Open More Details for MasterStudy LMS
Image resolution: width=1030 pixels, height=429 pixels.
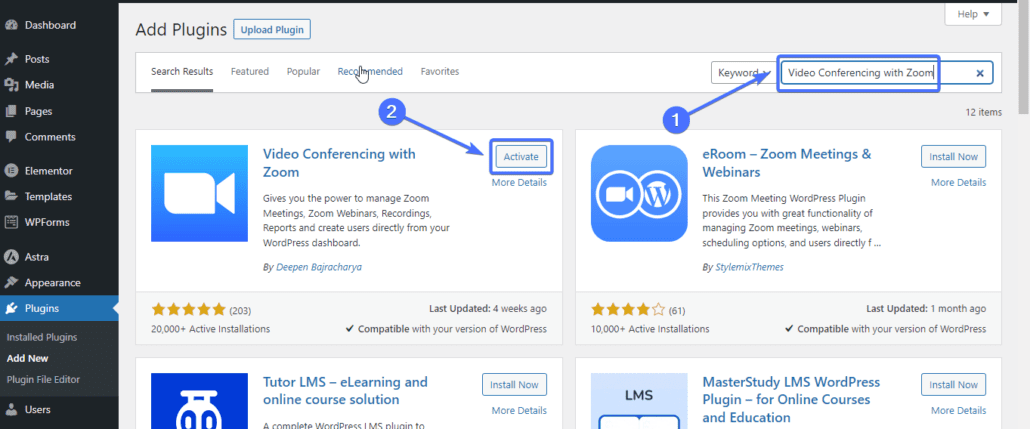(958, 411)
